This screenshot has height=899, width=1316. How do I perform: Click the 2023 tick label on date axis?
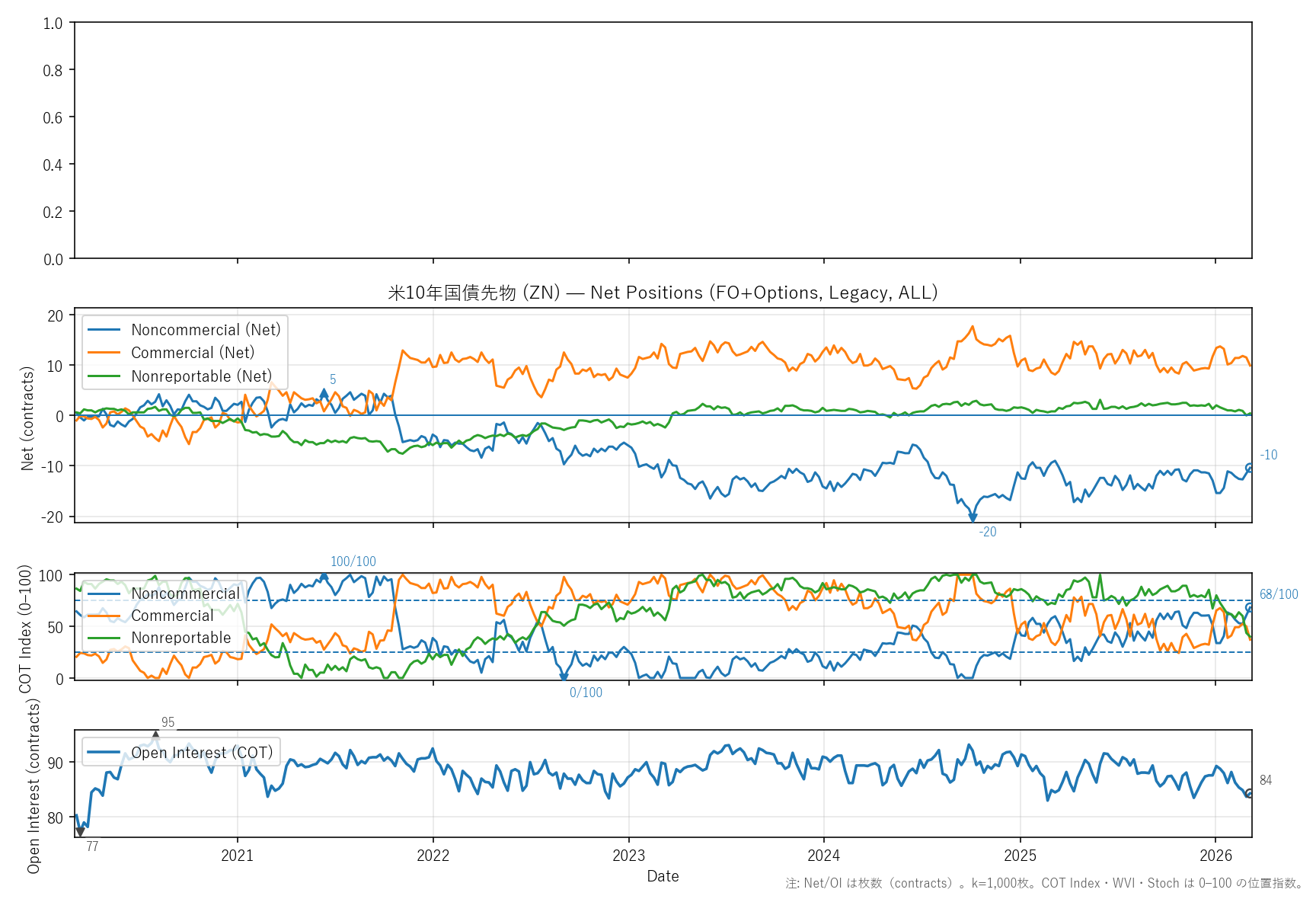(628, 856)
